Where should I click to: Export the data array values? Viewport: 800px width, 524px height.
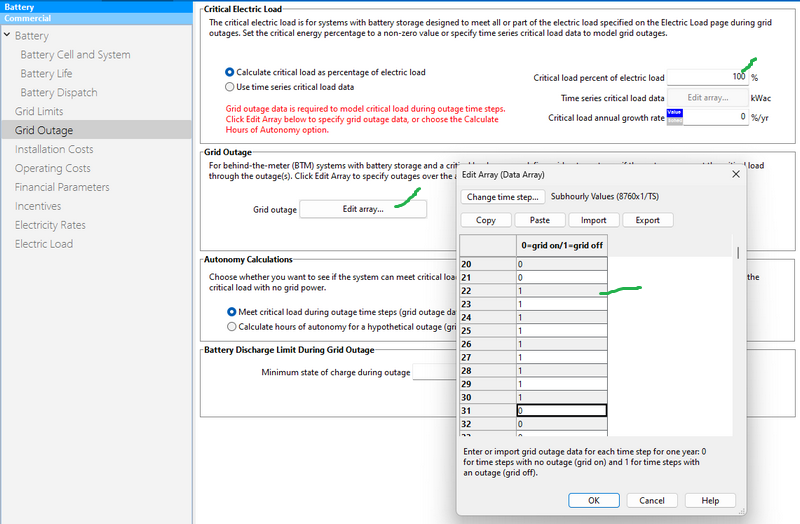647,220
